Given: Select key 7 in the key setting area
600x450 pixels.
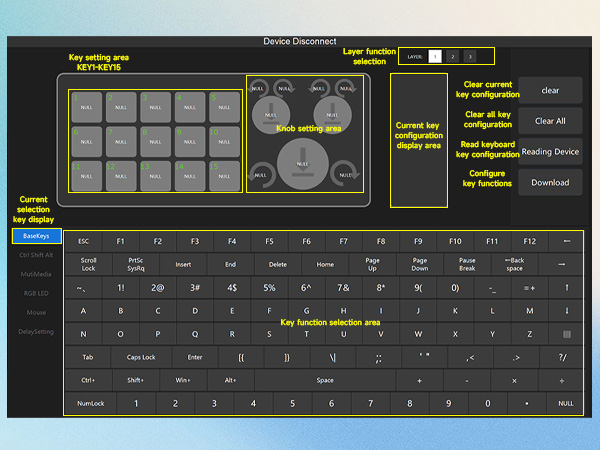Looking at the screenshot, I should coord(121,142).
